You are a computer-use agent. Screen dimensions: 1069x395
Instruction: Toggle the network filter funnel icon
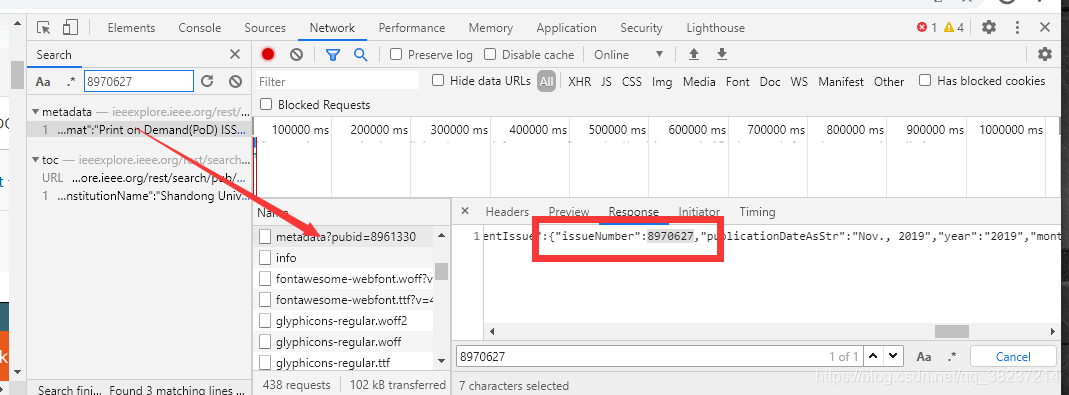[332, 55]
